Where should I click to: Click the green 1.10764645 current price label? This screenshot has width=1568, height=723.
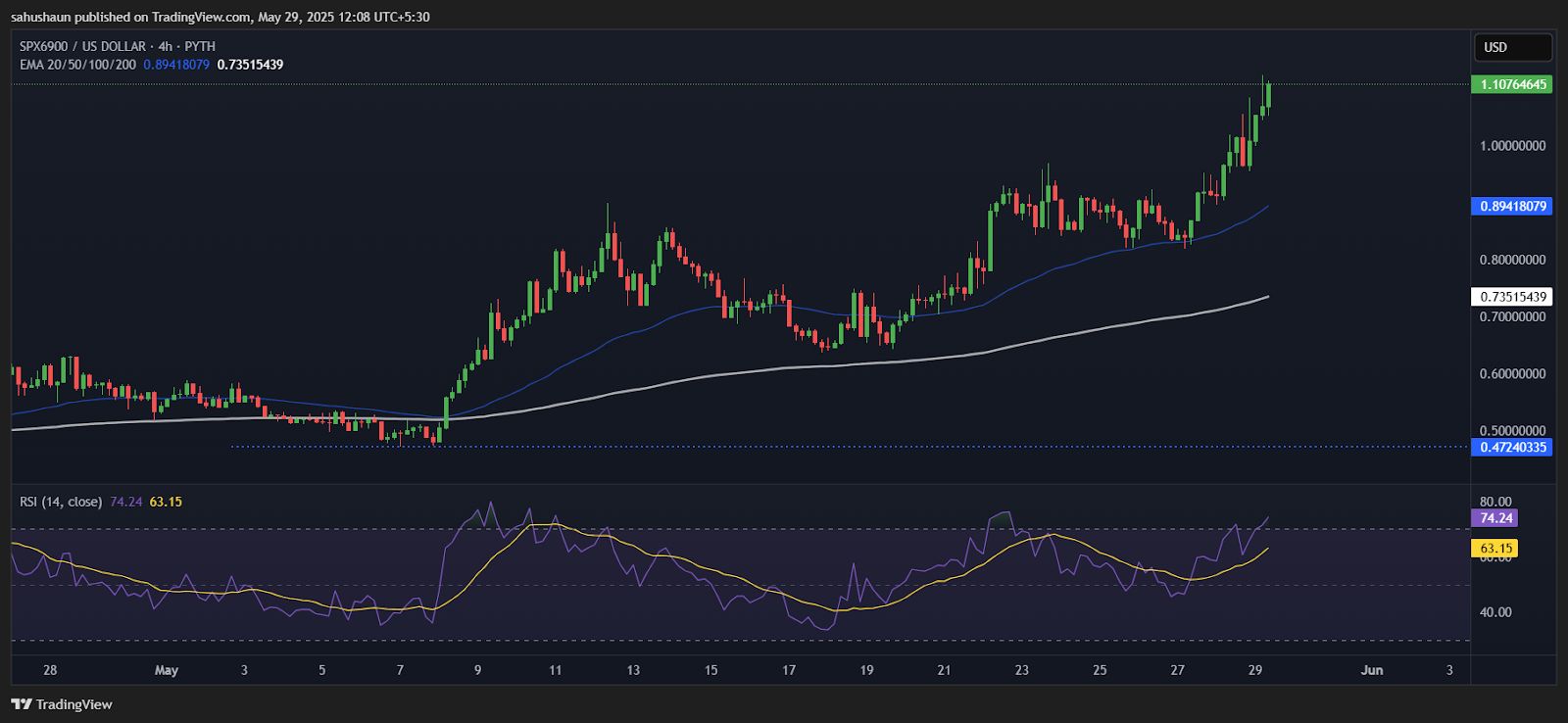click(x=1512, y=84)
